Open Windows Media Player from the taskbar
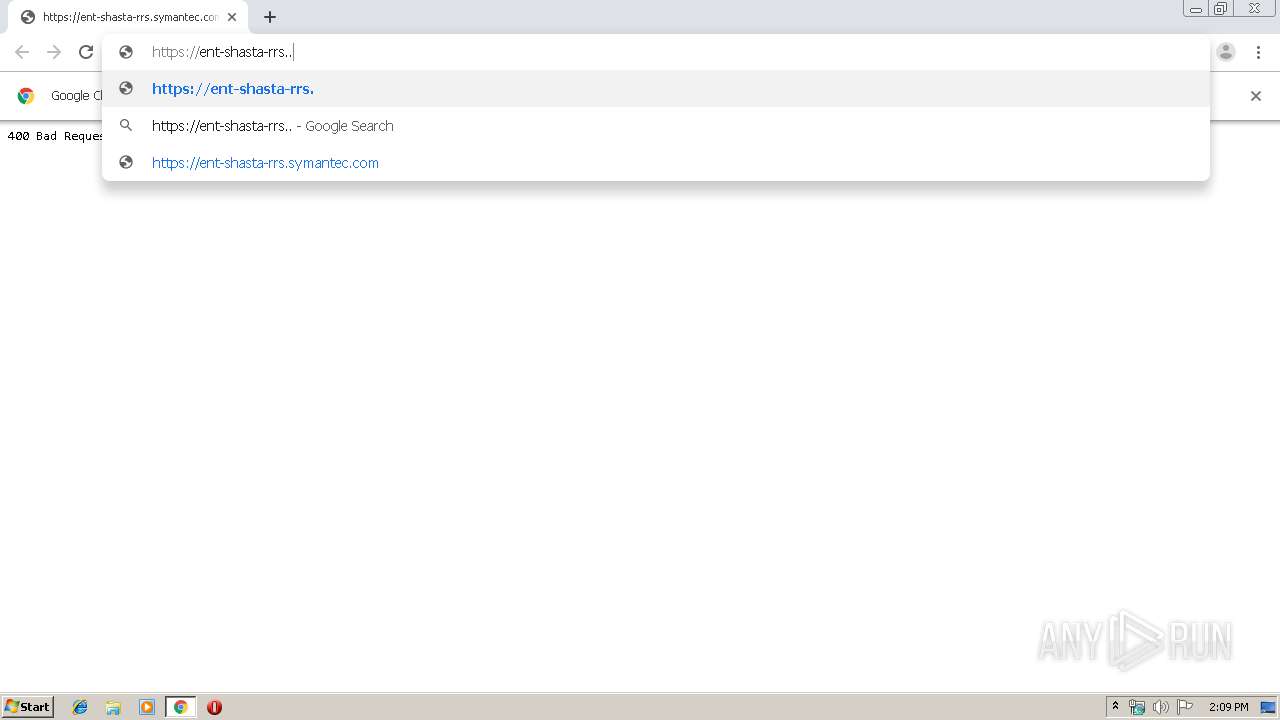The image size is (1280, 720). point(147,707)
